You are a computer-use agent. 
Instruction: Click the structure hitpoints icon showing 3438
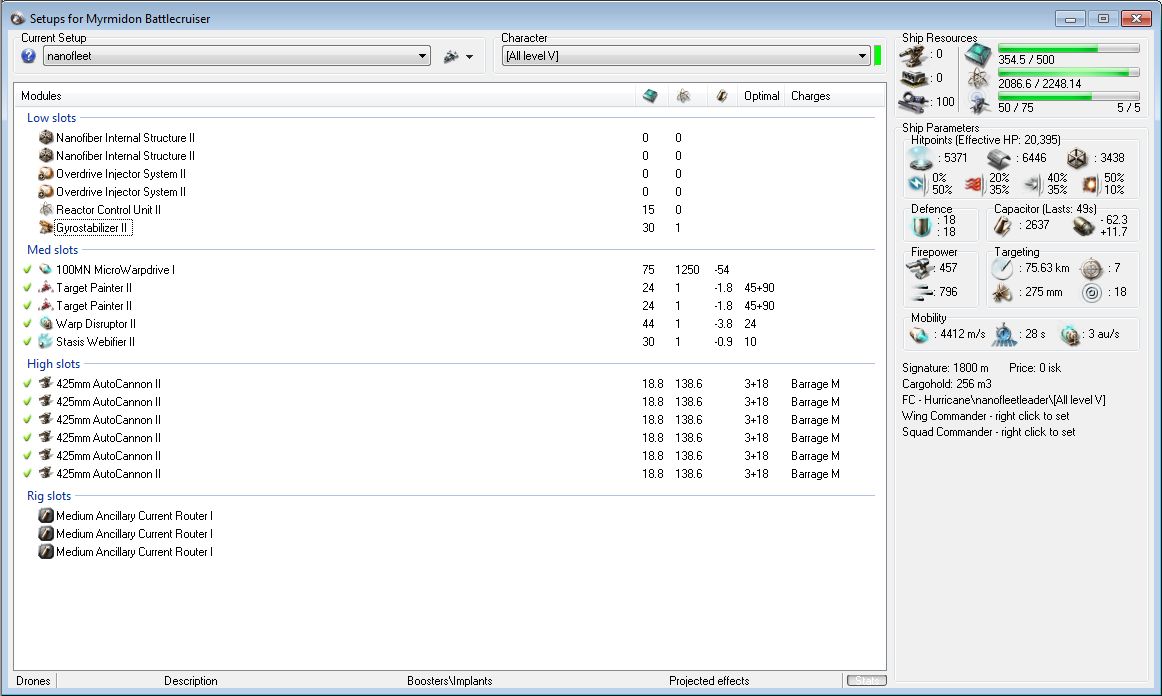click(1077, 158)
